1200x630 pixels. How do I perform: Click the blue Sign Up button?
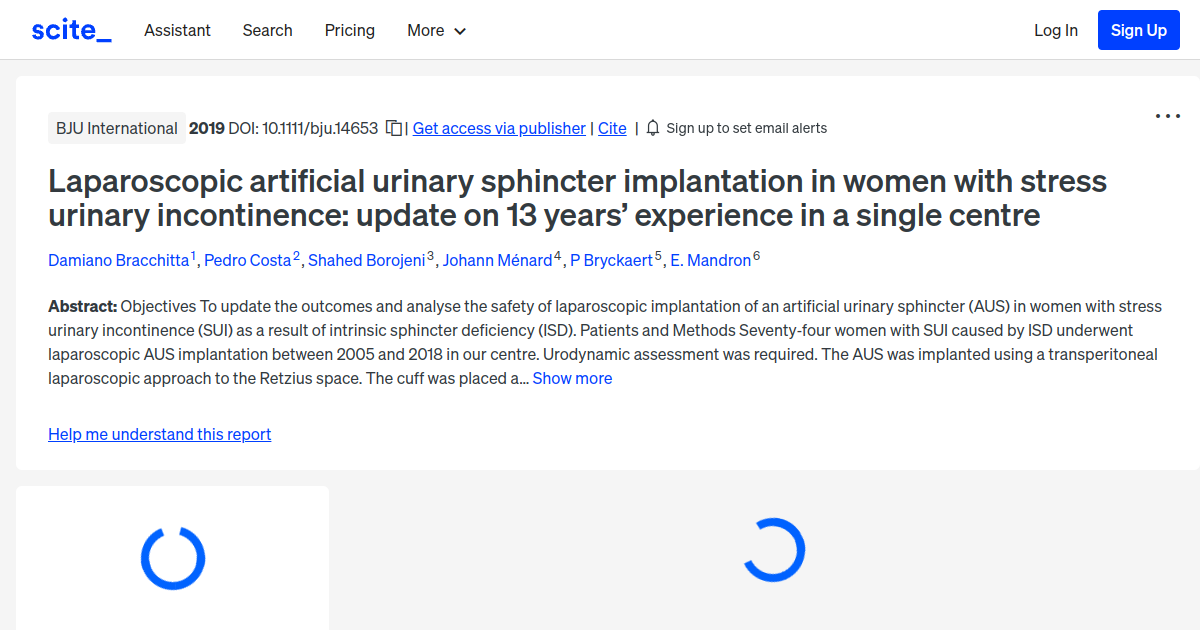click(1138, 30)
